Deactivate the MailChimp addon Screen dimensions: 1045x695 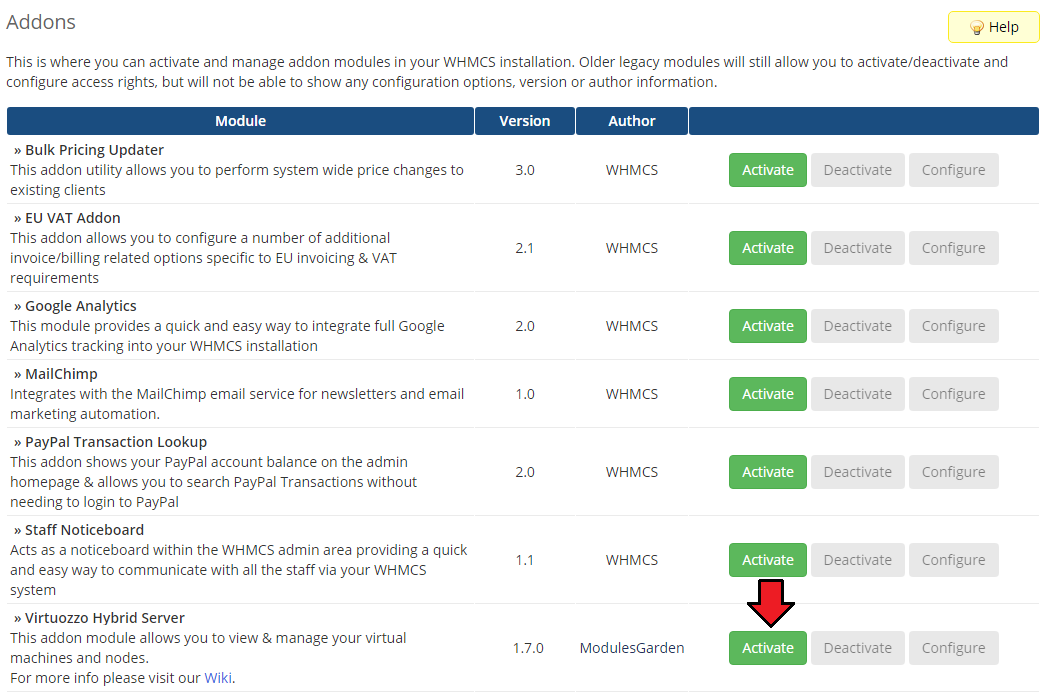tap(857, 394)
